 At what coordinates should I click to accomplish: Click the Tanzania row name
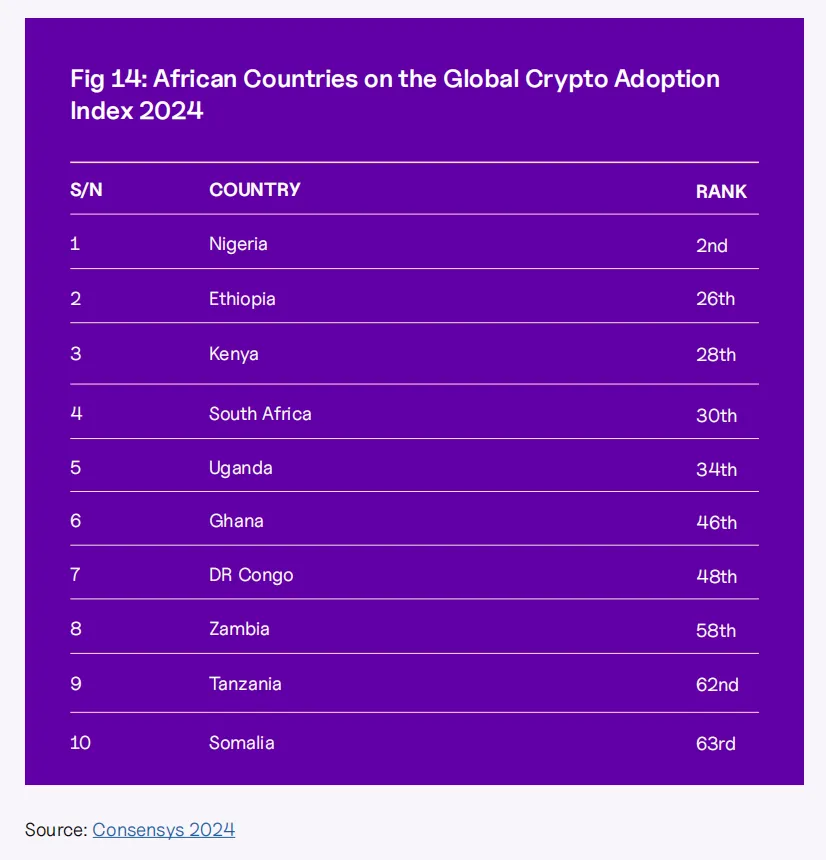point(245,684)
